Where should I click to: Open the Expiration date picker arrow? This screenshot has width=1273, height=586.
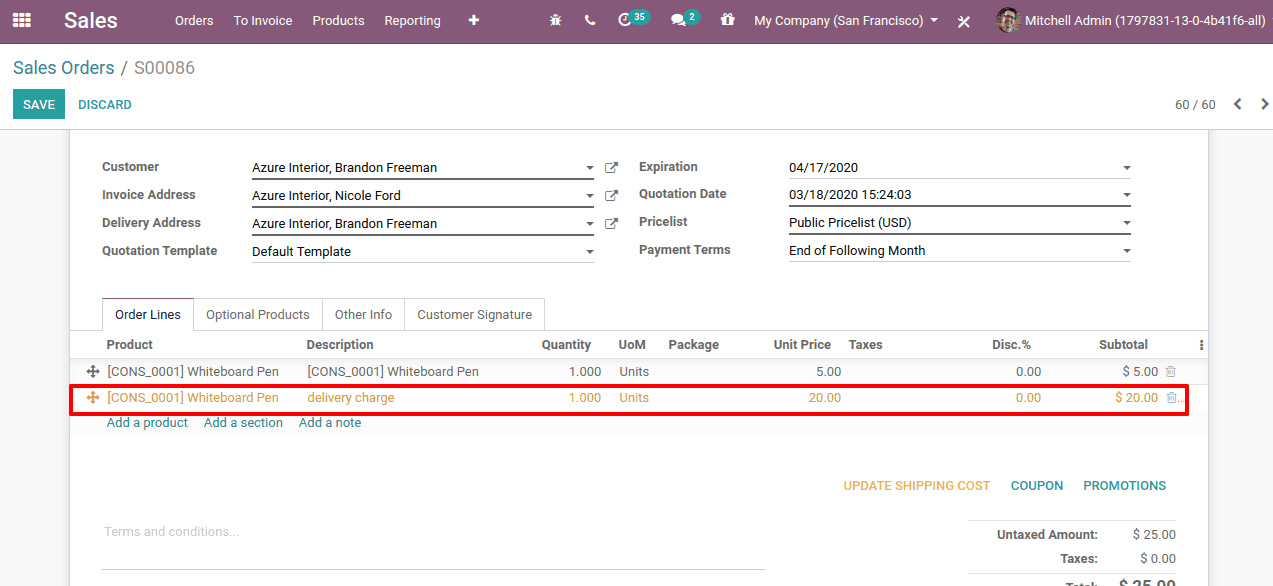(1126, 168)
